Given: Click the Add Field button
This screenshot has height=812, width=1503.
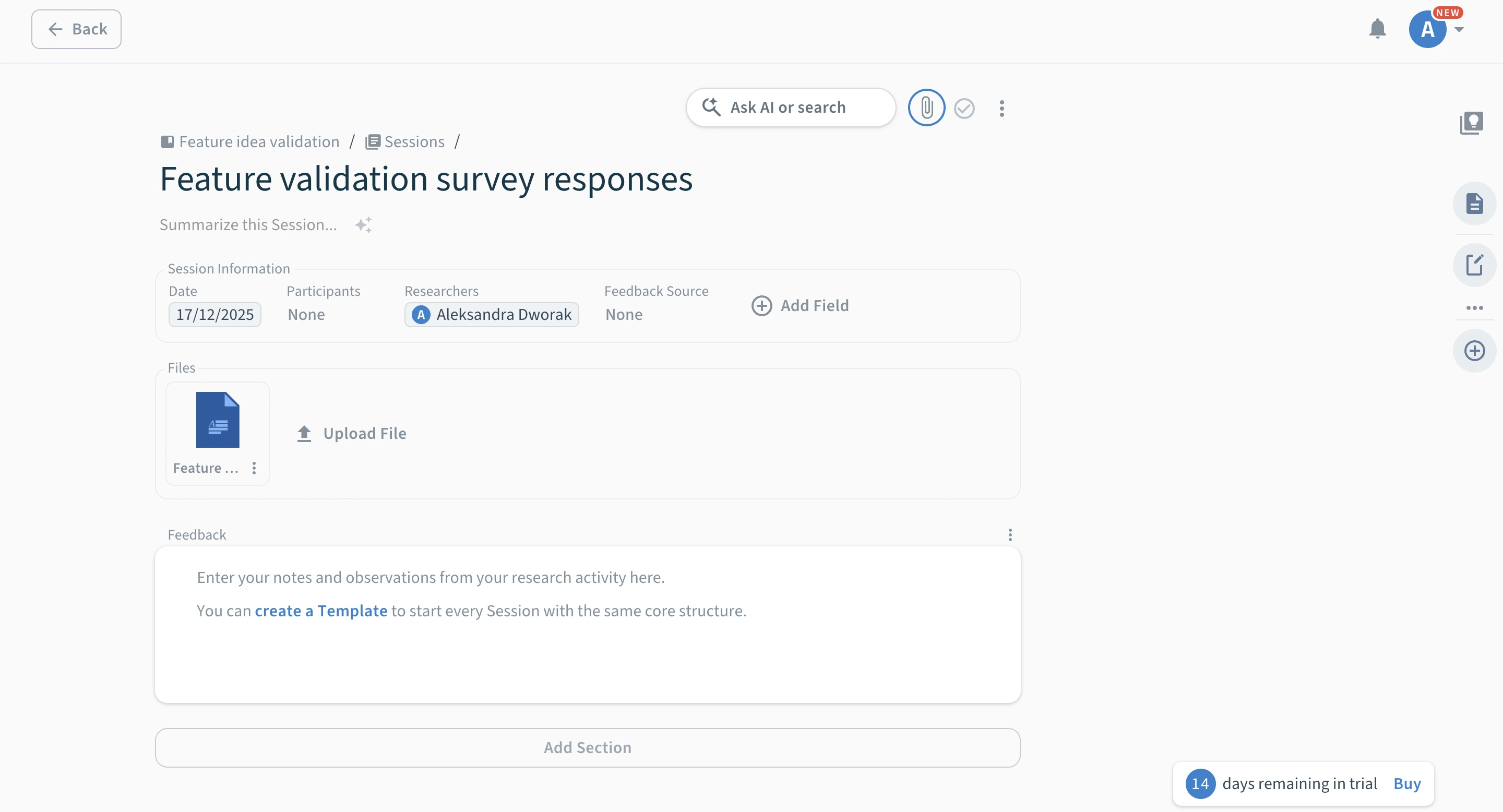Looking at the screenshot, I should coord(801,305).
